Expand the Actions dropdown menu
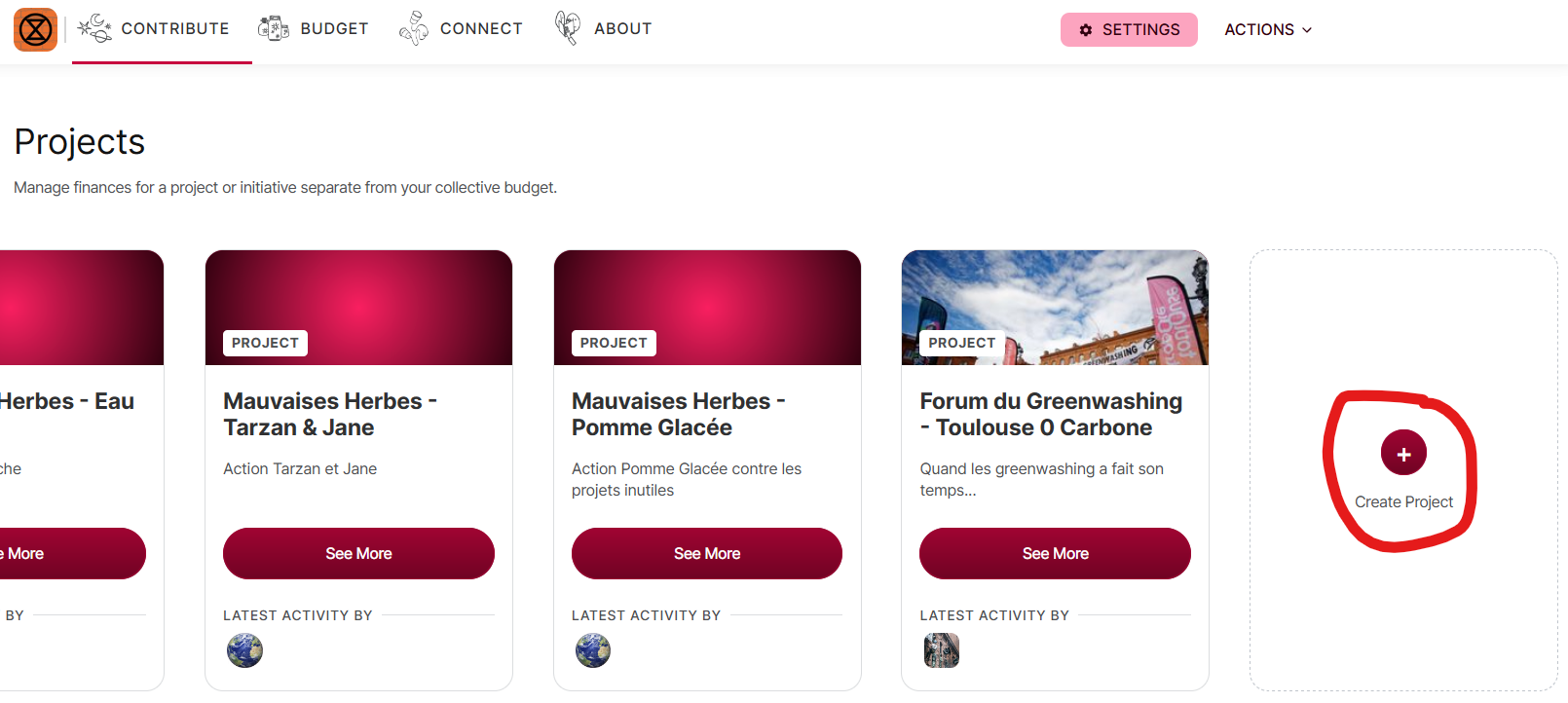The height and width of the screenshot is (703, 1568). pyautogui.click(x=1268, y=30)
